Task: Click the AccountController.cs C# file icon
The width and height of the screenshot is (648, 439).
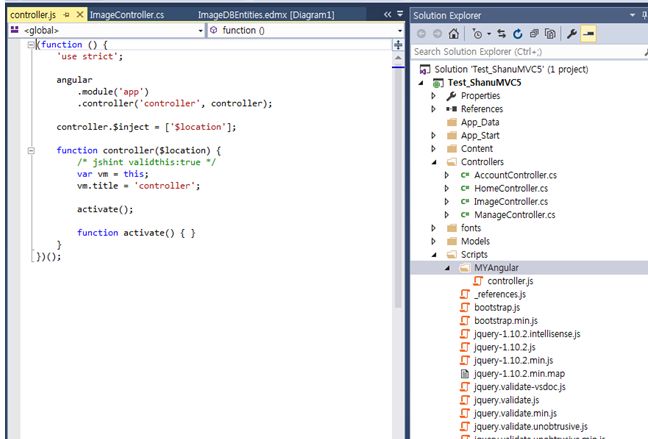Action: click(x=465, y=175)
